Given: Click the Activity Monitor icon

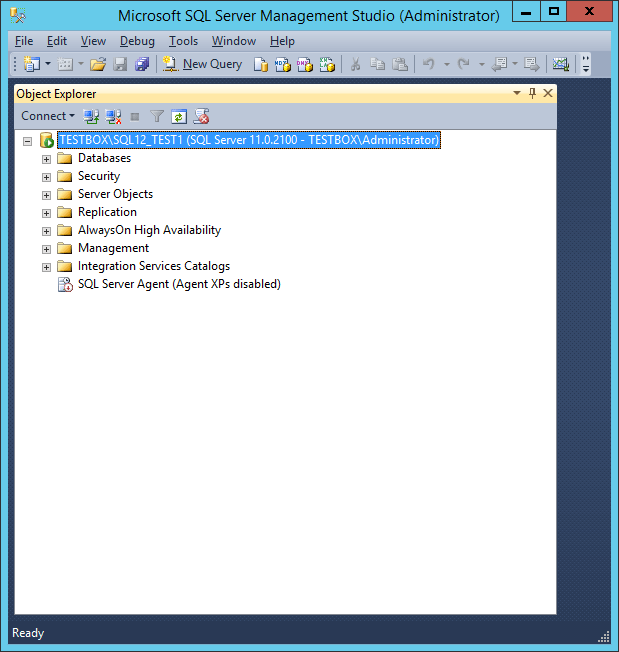Looking at the screenshot, I should pos(561,64).
